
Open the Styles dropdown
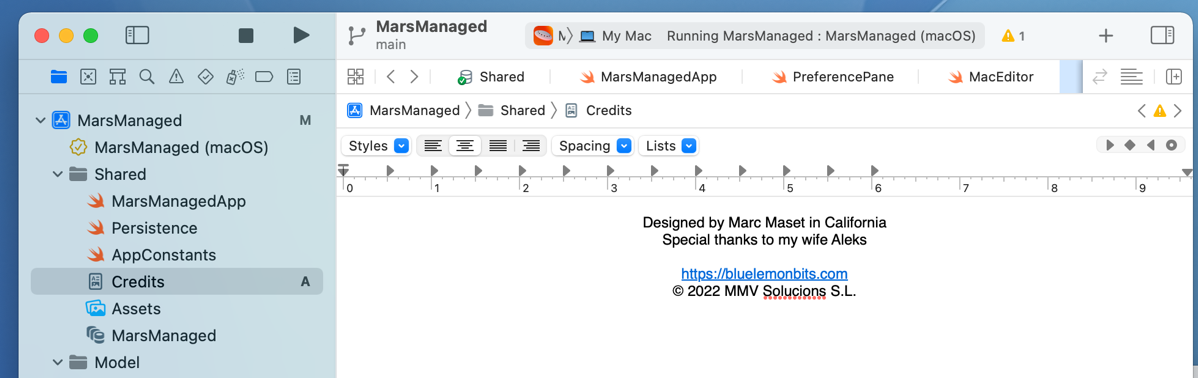[x=377, y=146]
